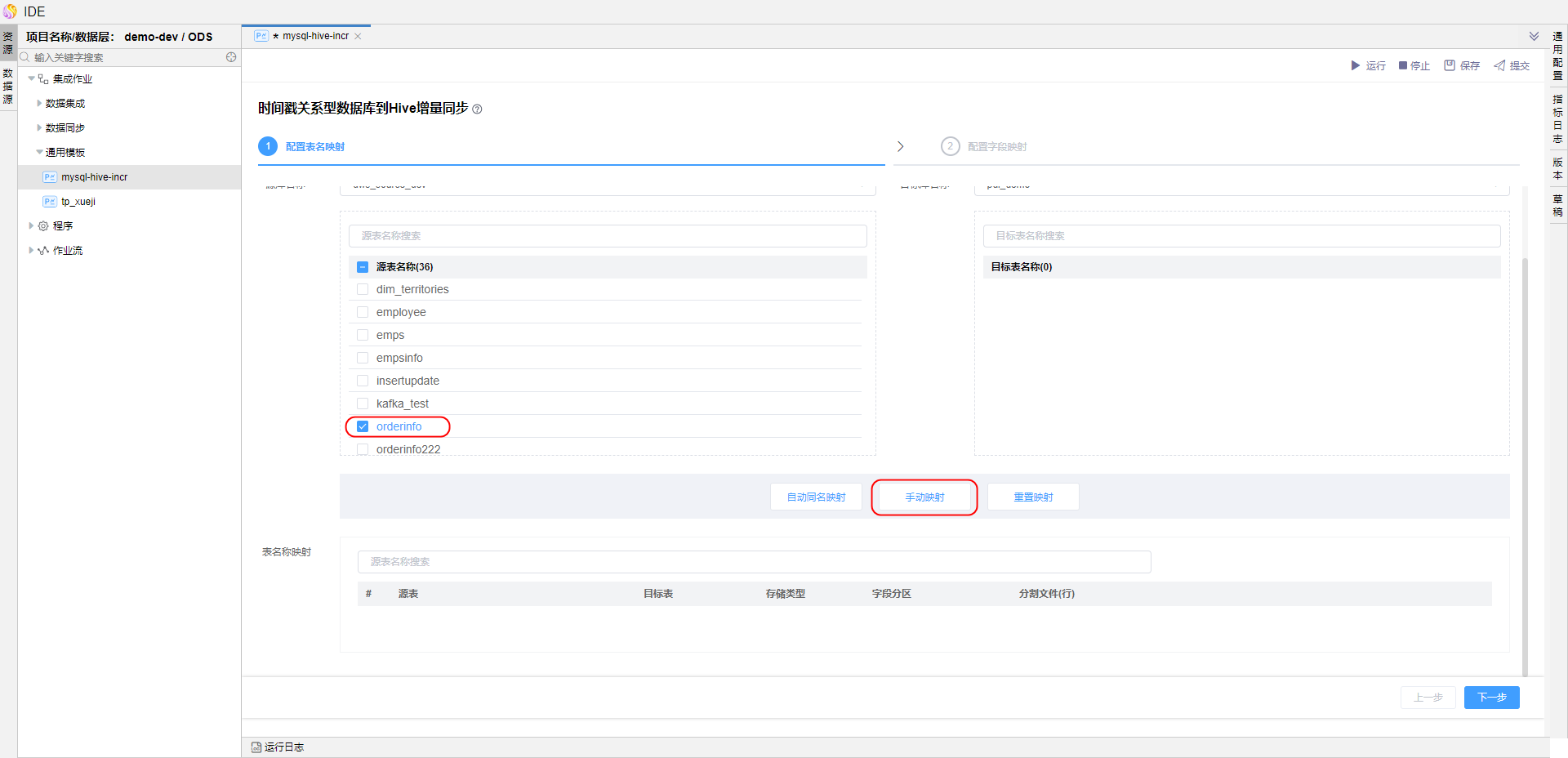Click the 源表名称搜索 input above source list
This screenshot has width=1568, height=758.
coord(608,236)
